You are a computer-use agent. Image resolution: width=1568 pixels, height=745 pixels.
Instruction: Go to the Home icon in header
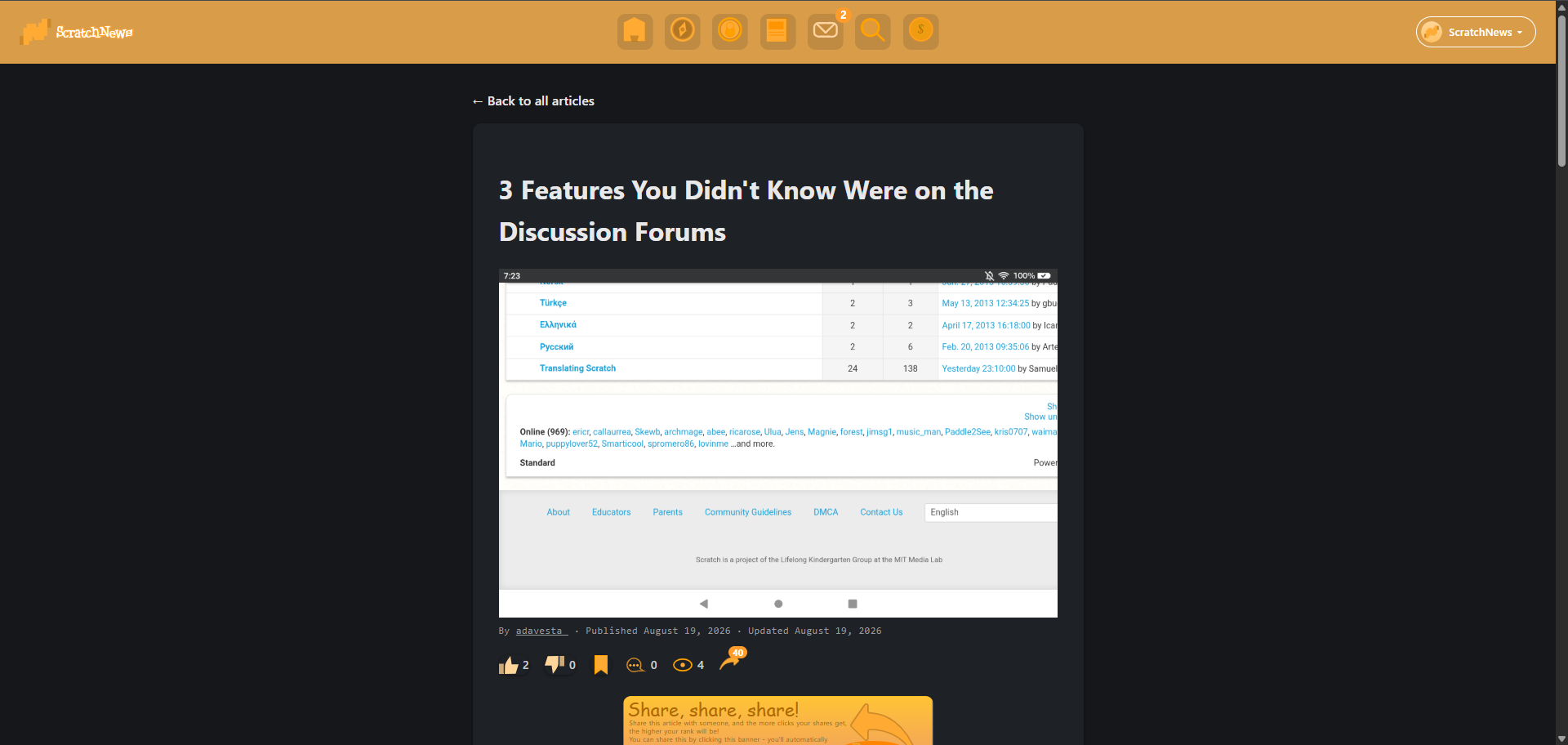(x=635, y=32)
